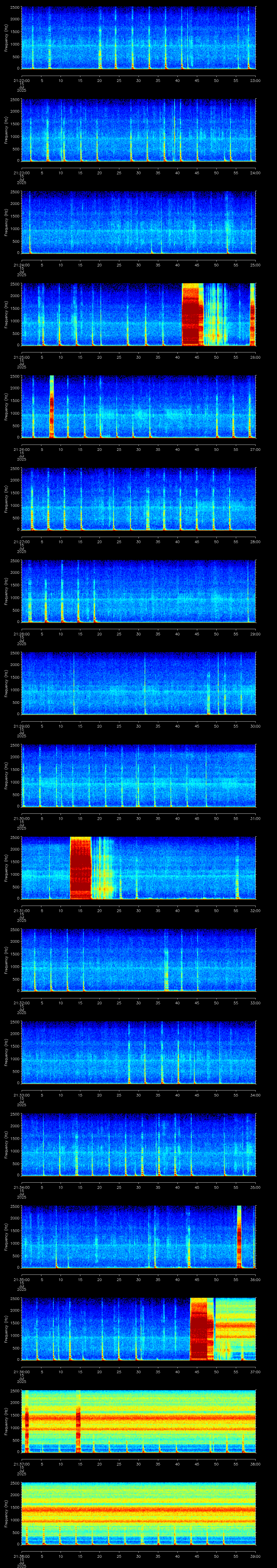Click the 29:00 end label of the 21:28 spectrogram
277x1568 pixels.
[255, 634]
